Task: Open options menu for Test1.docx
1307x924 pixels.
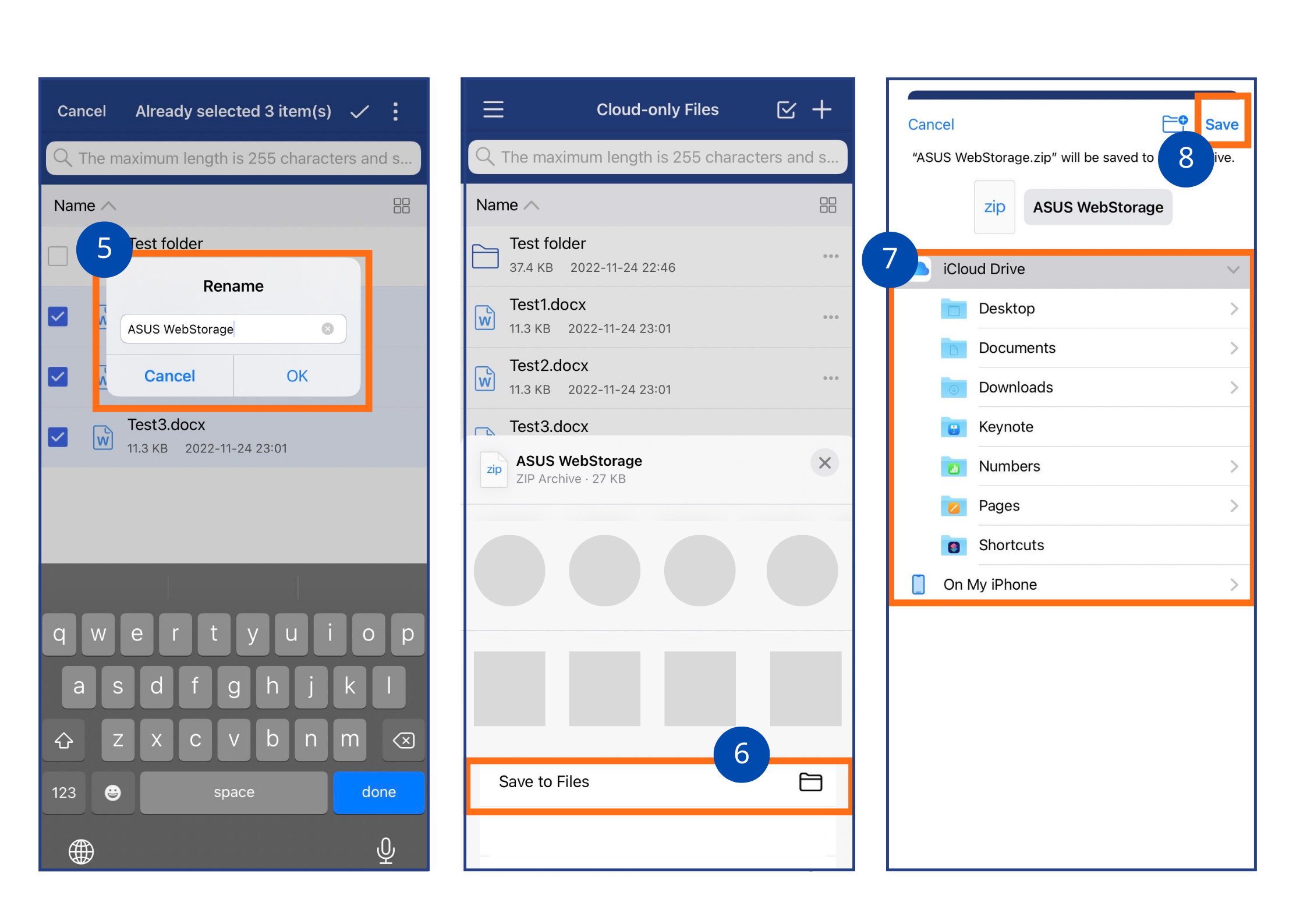Action: pos(830,317)
